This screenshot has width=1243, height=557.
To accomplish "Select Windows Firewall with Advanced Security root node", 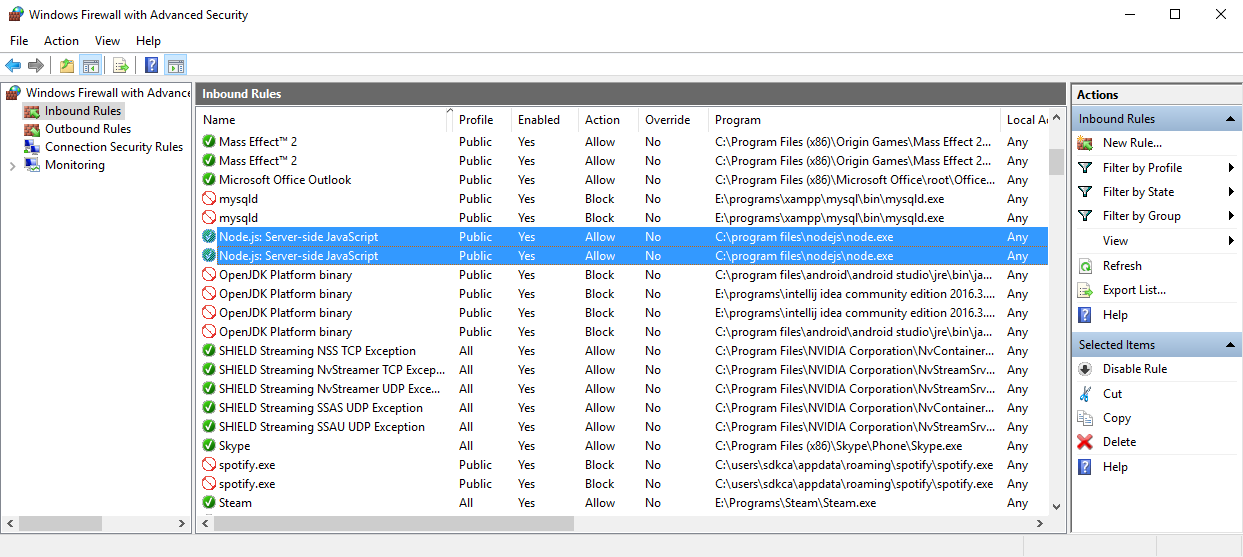I will pyautogui.click(x=108, y=93).
